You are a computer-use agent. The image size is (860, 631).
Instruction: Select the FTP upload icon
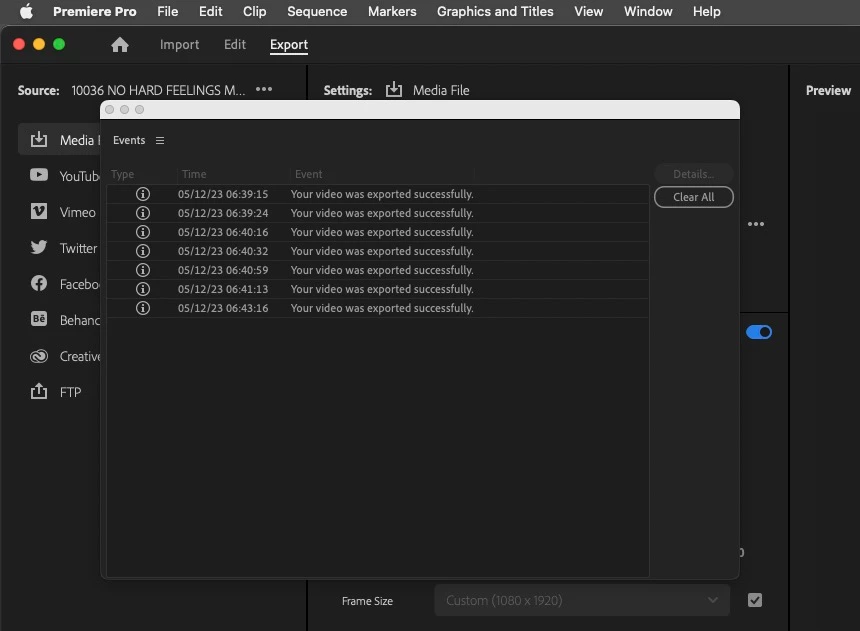click(x=39, y=391)
